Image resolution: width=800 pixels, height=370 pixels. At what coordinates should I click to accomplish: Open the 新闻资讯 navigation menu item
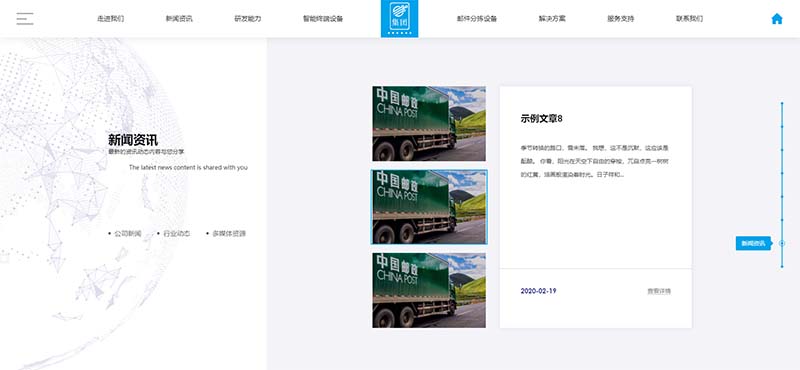pos(179,19)
